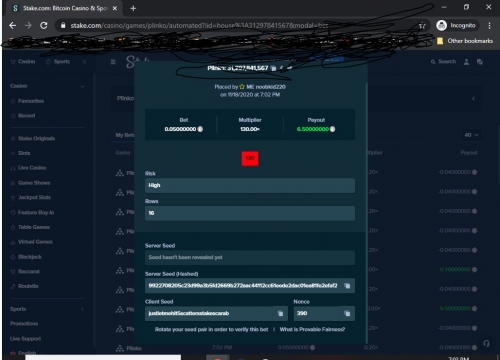Viewport: 500px width, 360px height.
Task: Toggle hamburger sidebar menu icon
Action: pos(113,62)
